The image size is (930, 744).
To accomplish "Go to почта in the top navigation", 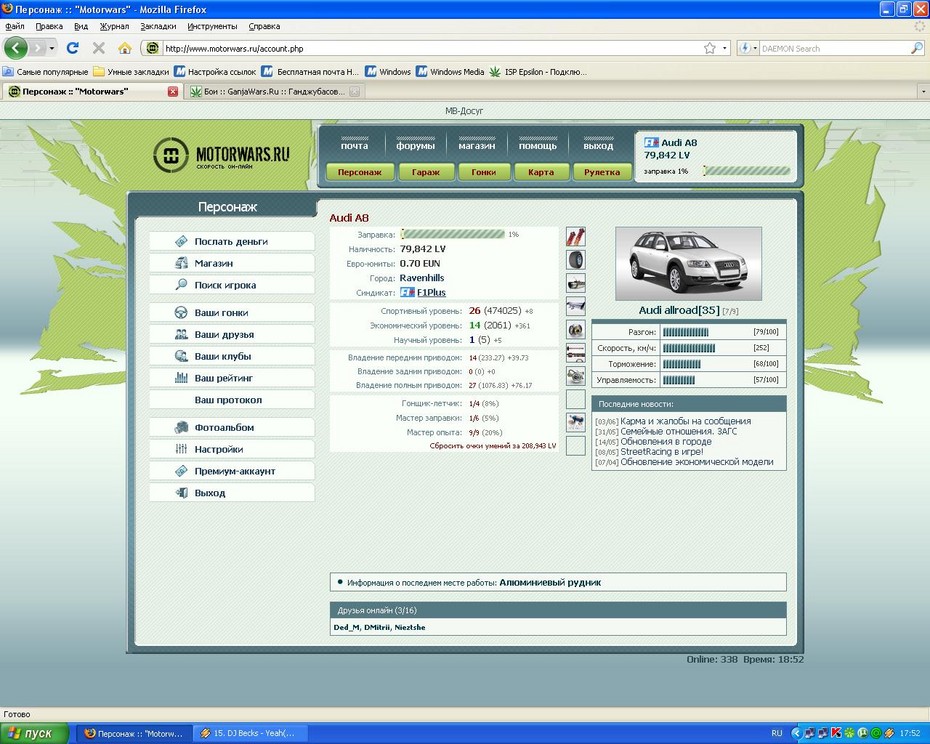I will tap(354, 145).
